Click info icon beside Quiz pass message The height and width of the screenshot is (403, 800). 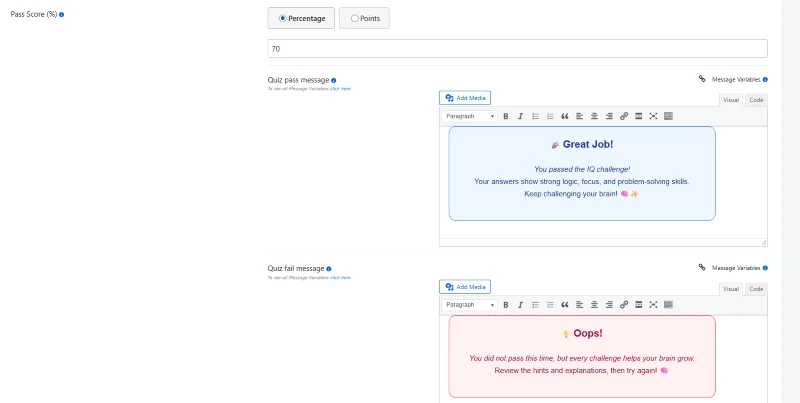334,81
